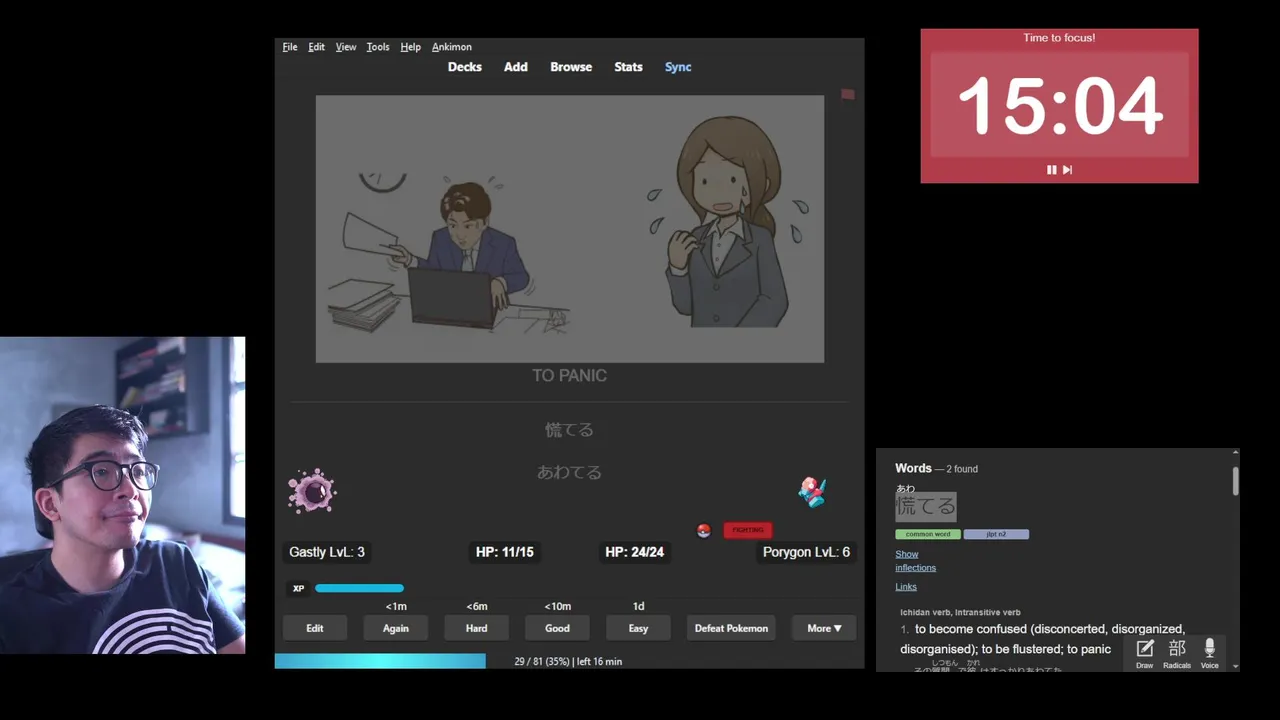Image resolution: width=1280 pixels, height=720 pixels.
Task: Open the Add card screen
Action: click(x=516, y=67)
